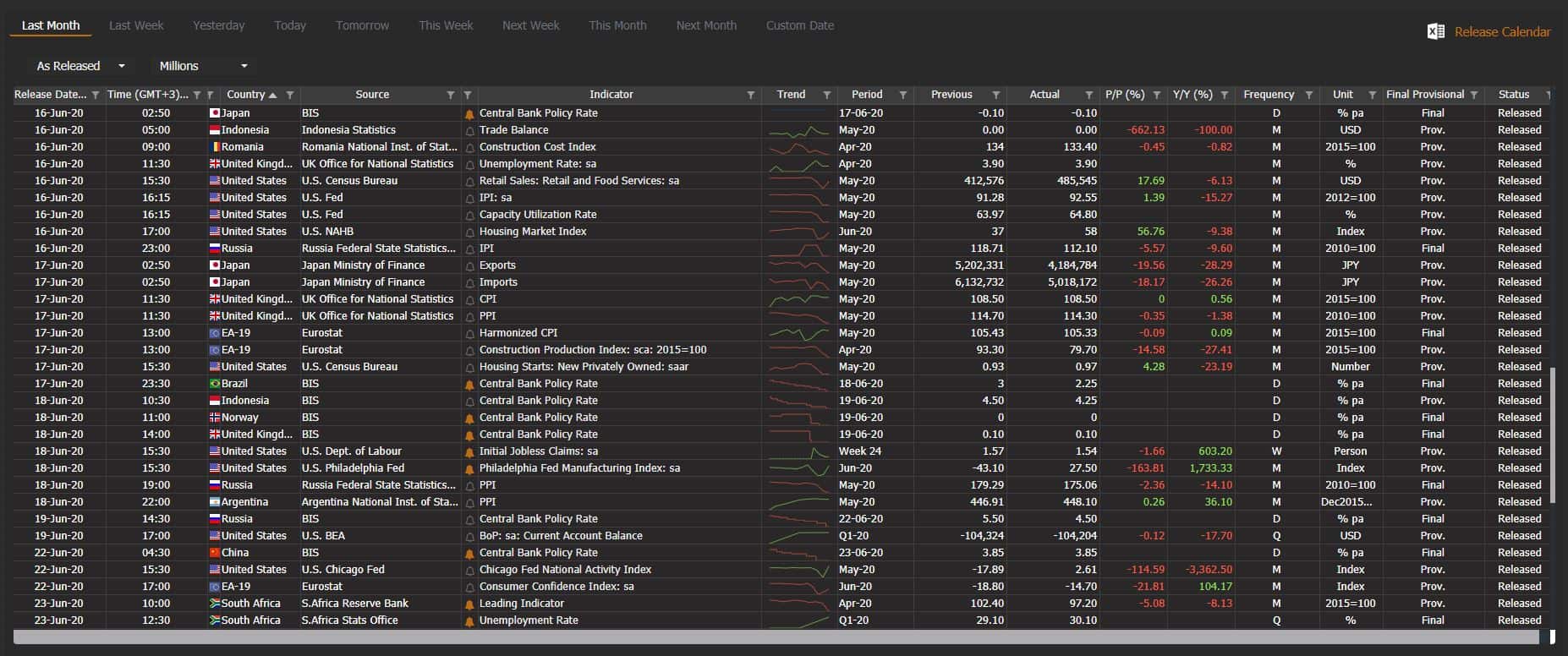Image resolution: width=1568 pixels, height=656 pixels.
Task: Sort by the Country column header
Action: pyautogui.click(x=246, y=95)
